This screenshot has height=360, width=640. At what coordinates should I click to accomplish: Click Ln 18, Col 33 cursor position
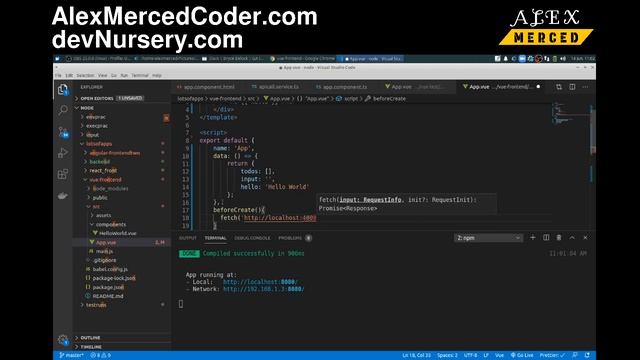(x=416, y=356)
